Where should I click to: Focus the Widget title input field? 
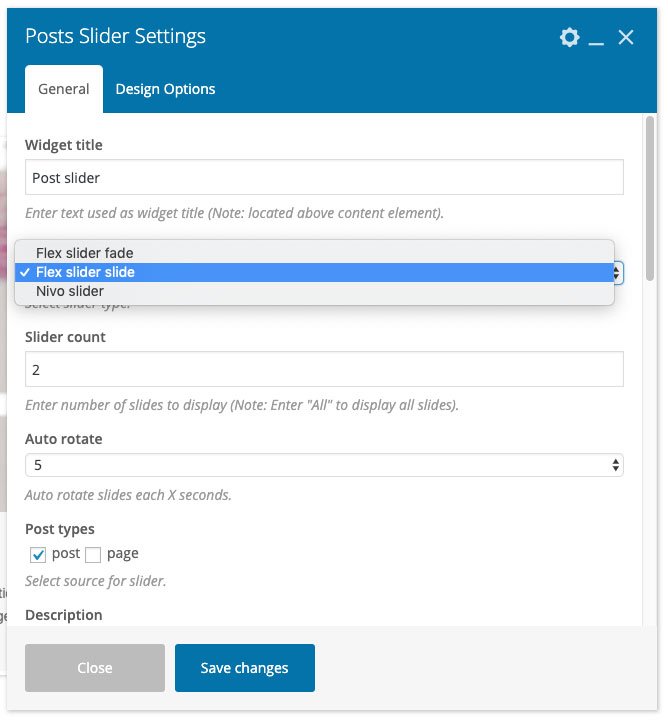coord(324,178)
